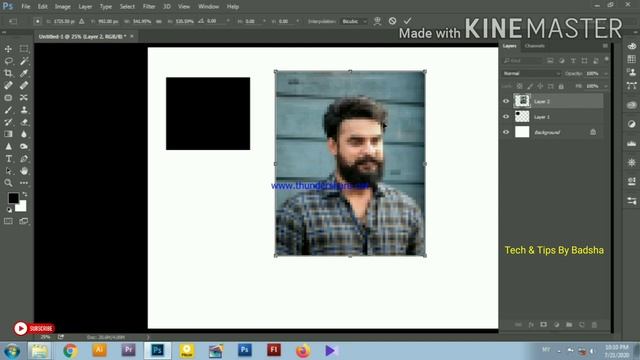The image size is (640, 360).
Task: Select the Clone Stamp tool
Action: point(24,110)
